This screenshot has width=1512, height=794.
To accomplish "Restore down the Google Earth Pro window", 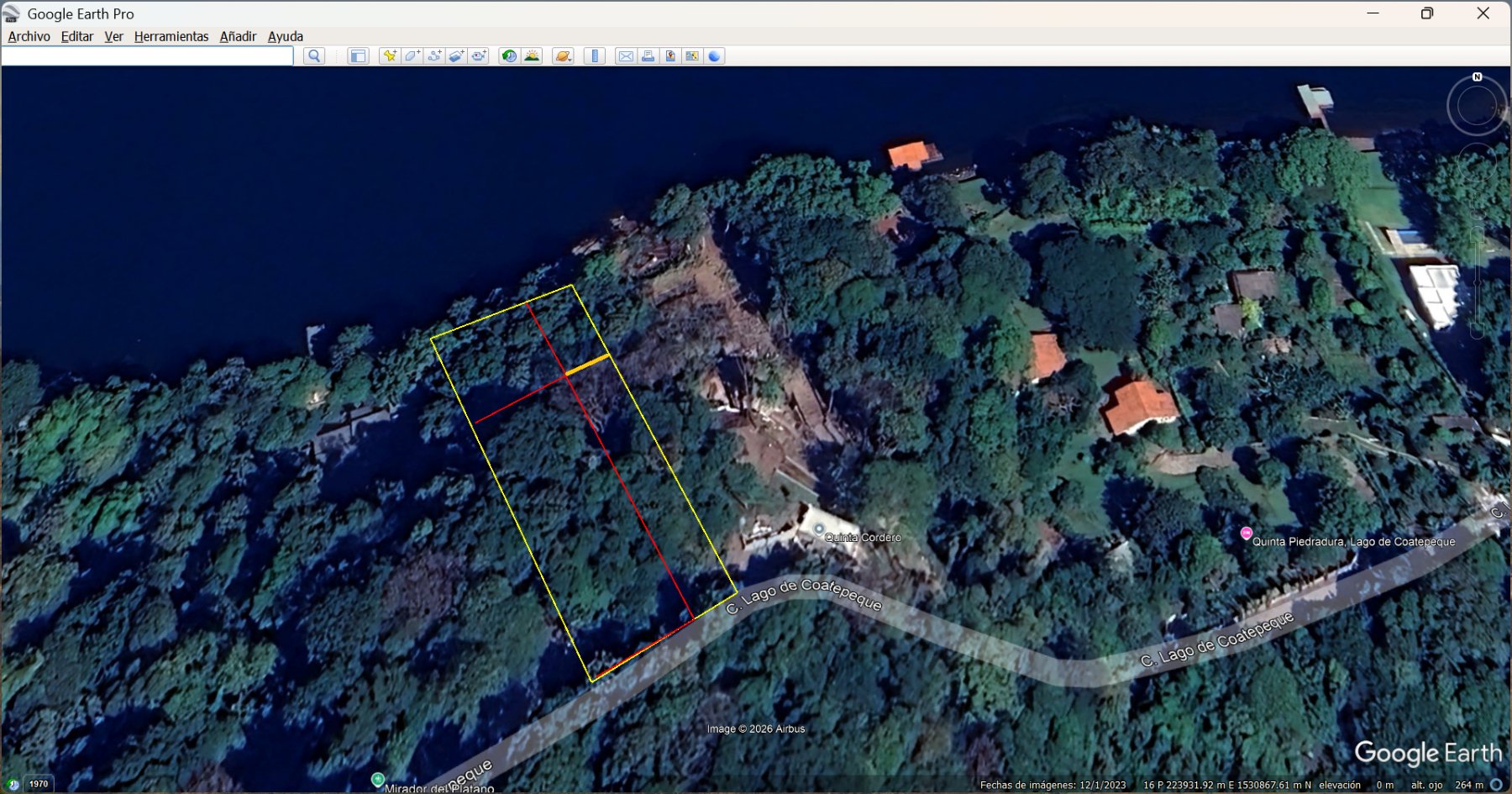I will pos(1427,13).
